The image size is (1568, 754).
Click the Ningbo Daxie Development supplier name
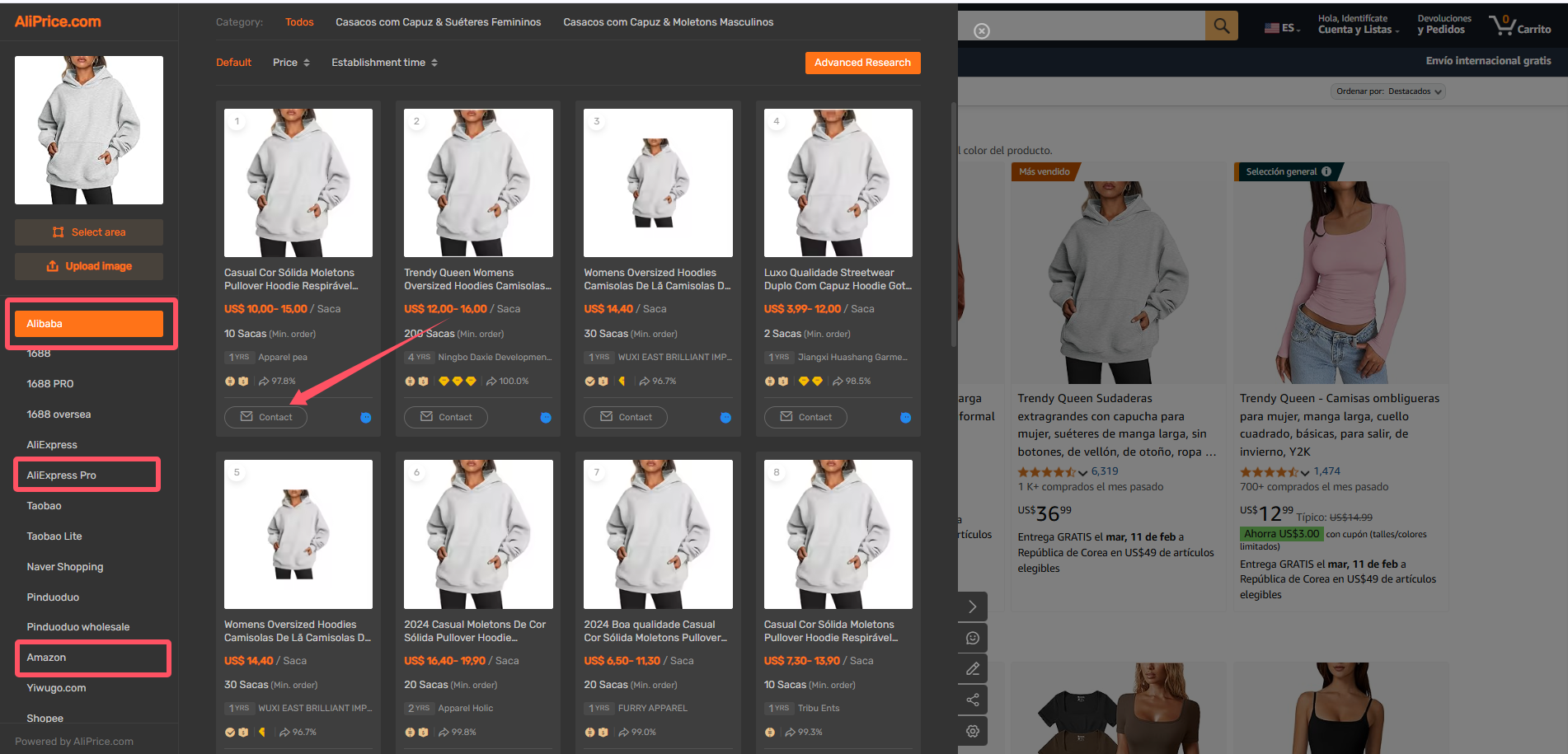(495, 358)
